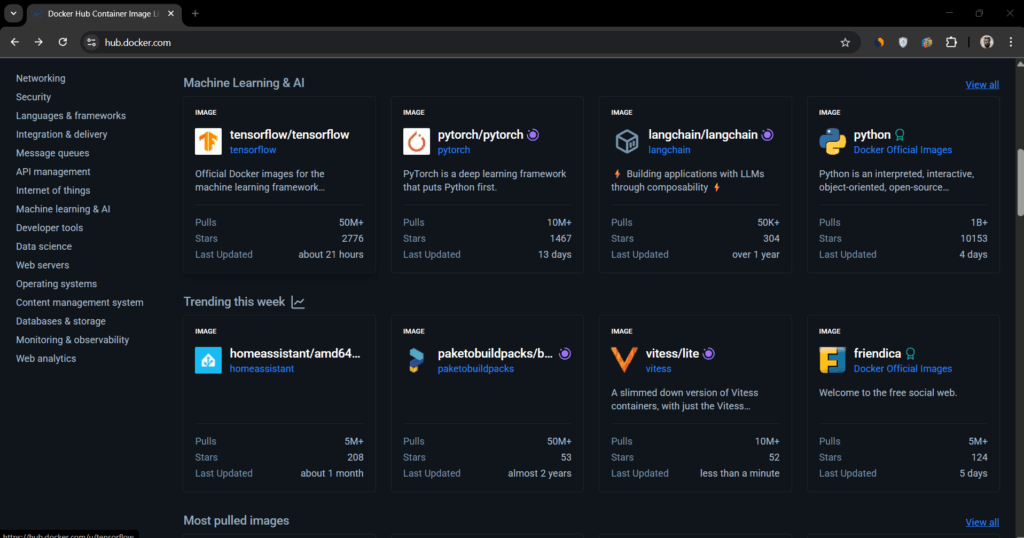Click official image badge next to friendica
This screenshot has width=1024, height=538.
pyautogui.click(x=910, y=353)
